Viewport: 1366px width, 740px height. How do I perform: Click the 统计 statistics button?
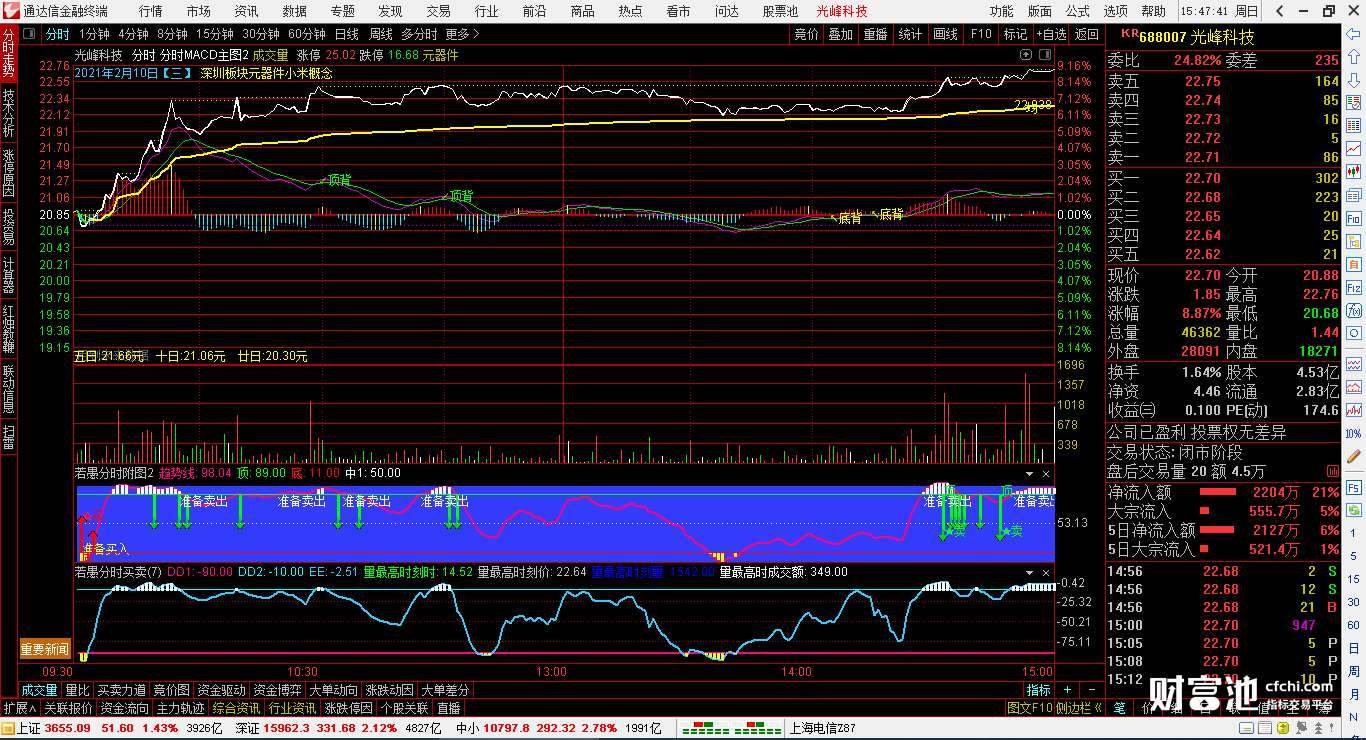click(x=911, y=34)
